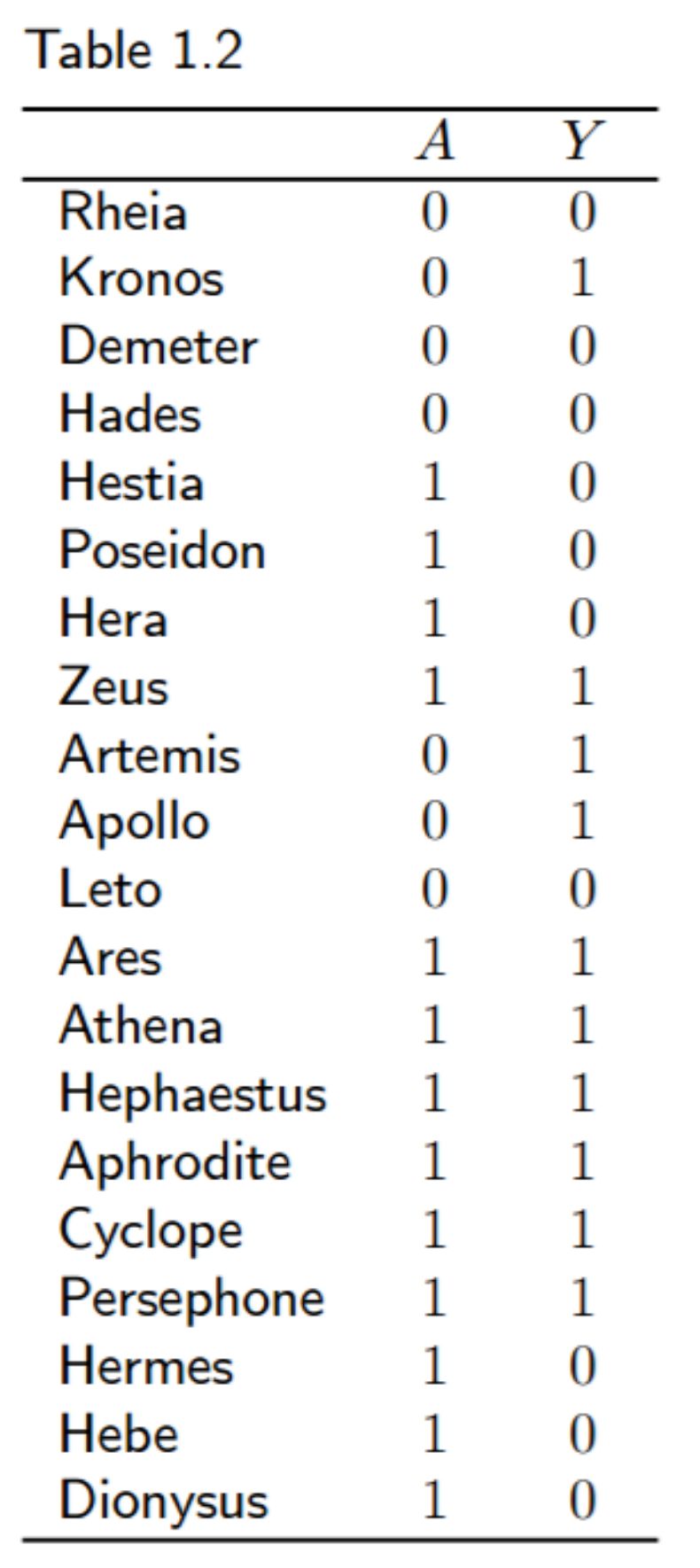Click the Cyclope name cell

[151, 1230]
